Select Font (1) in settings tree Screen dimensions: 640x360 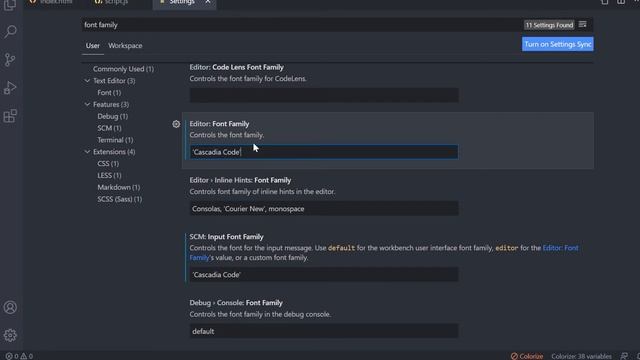point(109,93)
